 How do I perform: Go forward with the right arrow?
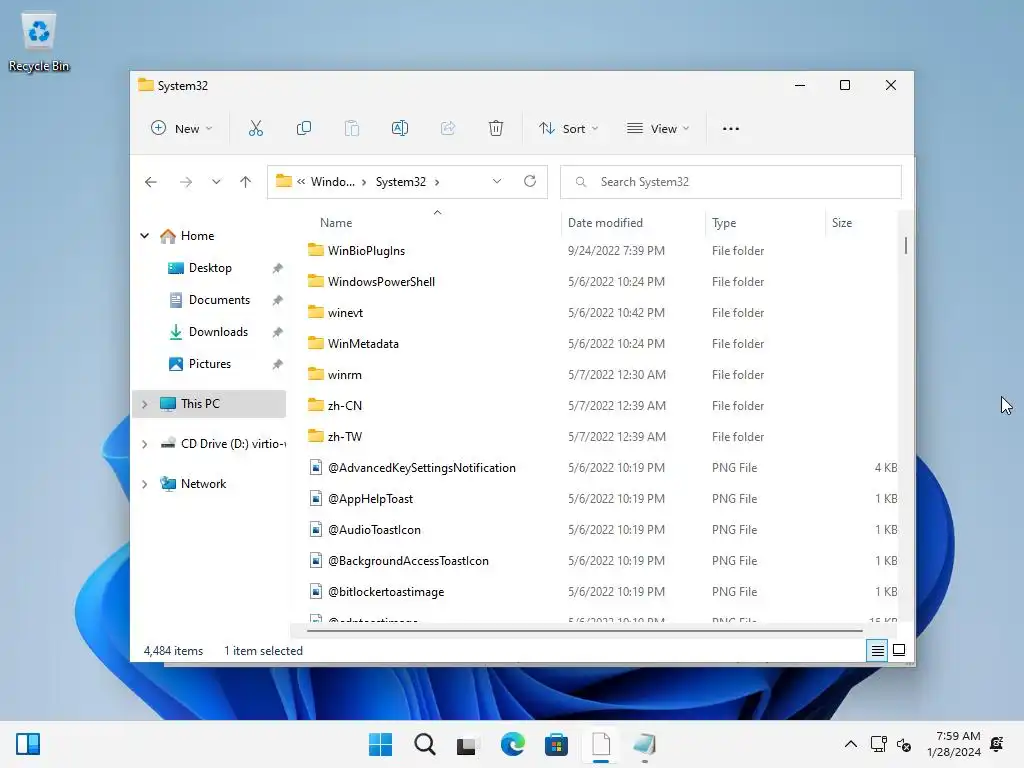[x=186, y=182]
